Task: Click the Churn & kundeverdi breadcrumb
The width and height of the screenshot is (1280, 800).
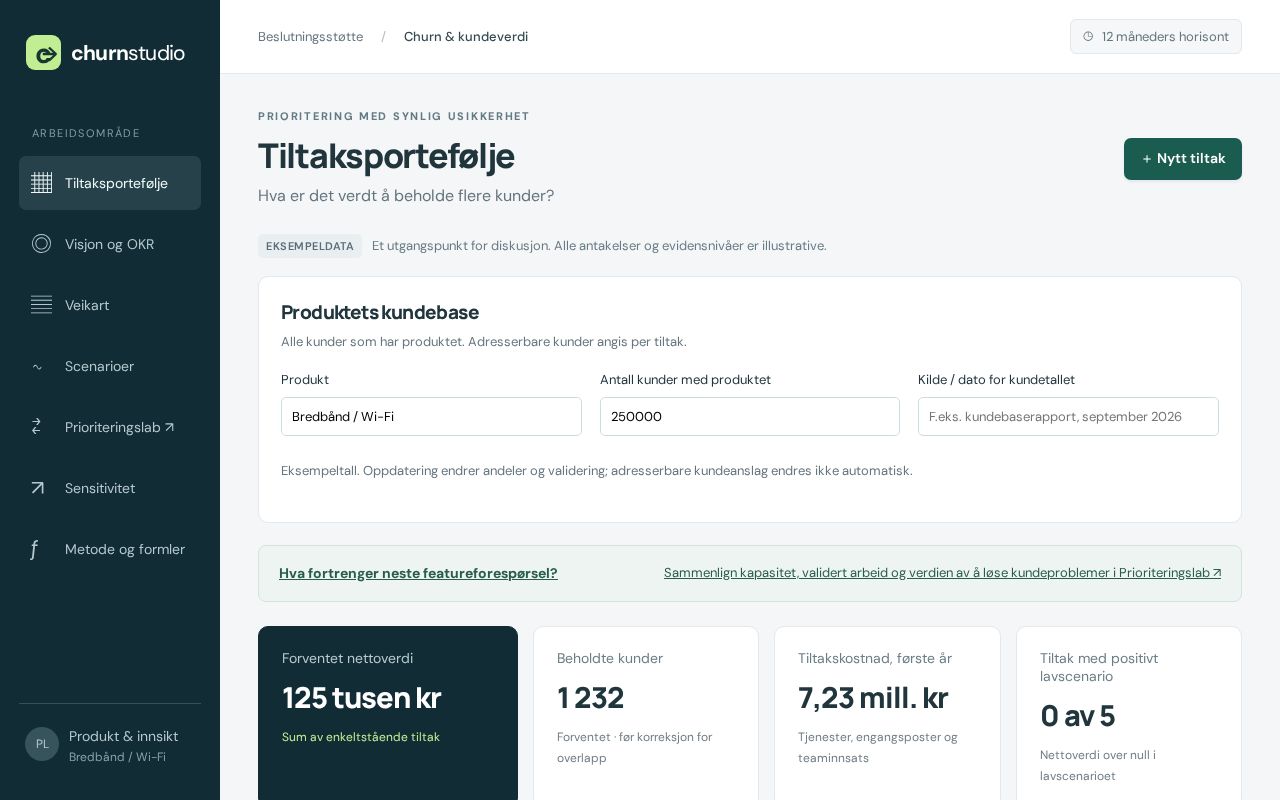Action: pyautogui.click(x=466, y=37)
